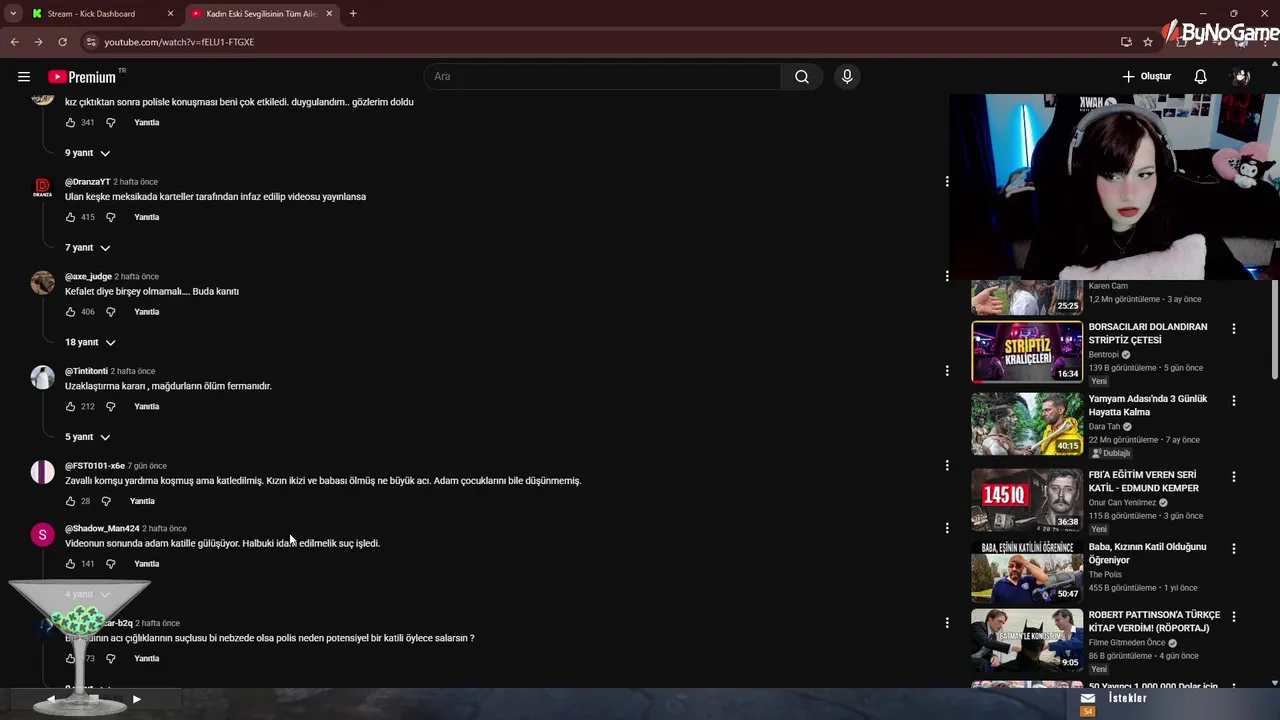
Task: Start voice search with microphone icon
Action: click(847, 76)
